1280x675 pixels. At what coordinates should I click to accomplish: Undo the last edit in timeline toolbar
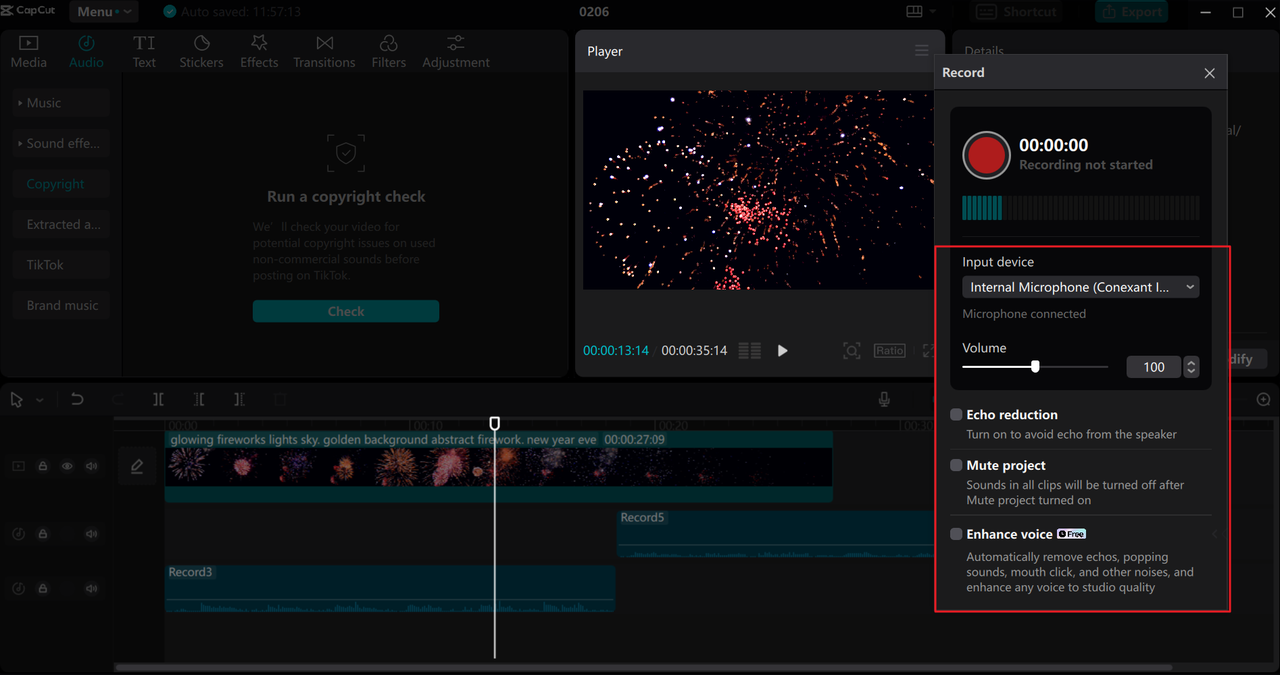(x=77, y=399)
